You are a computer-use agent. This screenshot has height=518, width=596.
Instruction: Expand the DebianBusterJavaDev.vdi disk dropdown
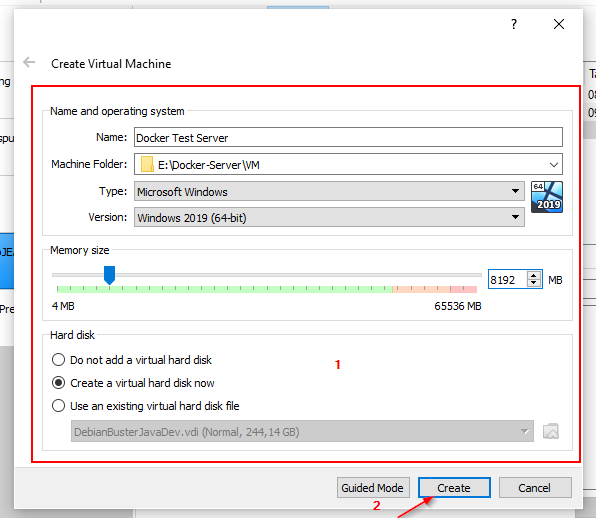pyautogui.click(x=302, y=431)
